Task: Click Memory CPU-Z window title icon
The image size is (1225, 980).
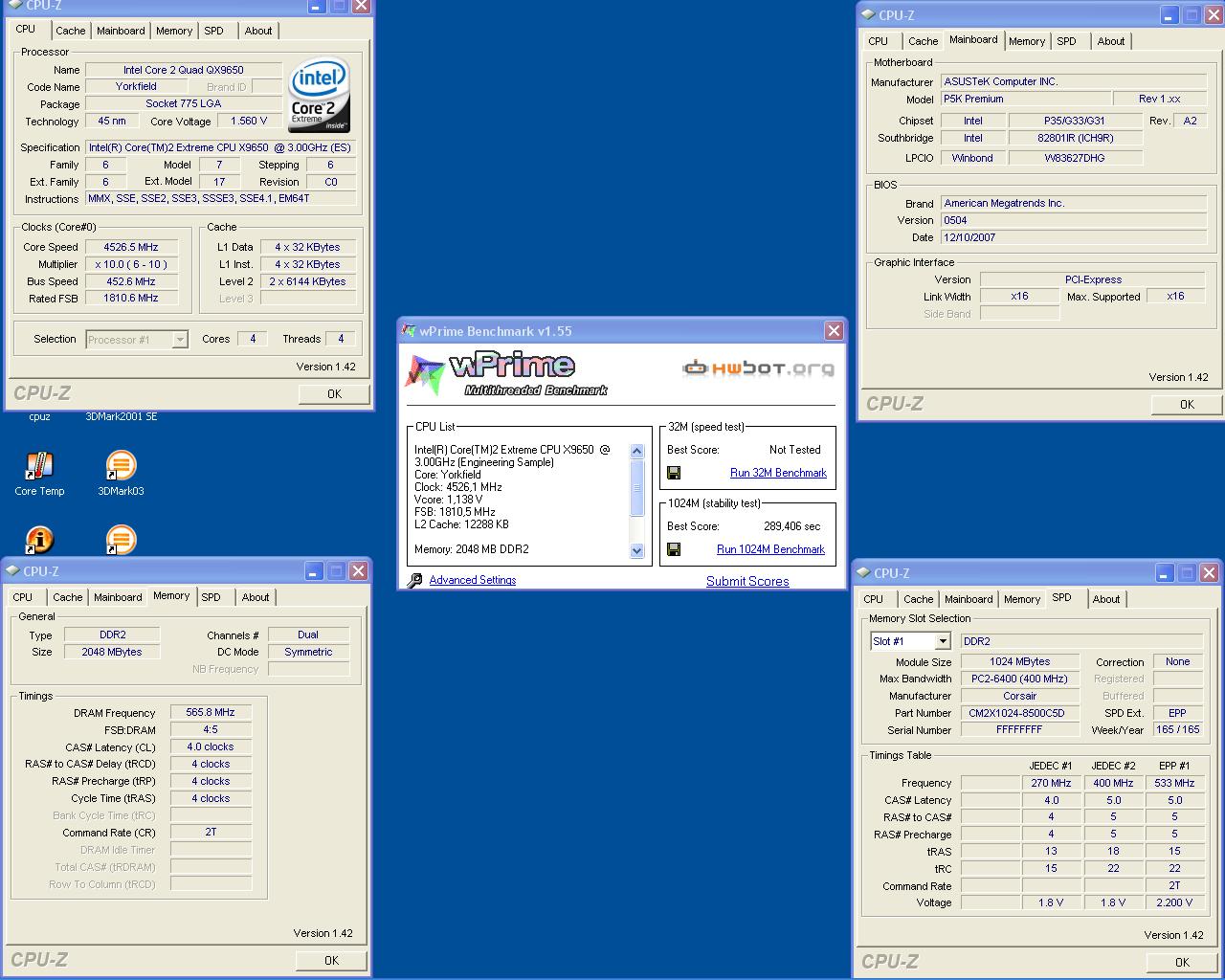Action: click(x=12, y=570)
